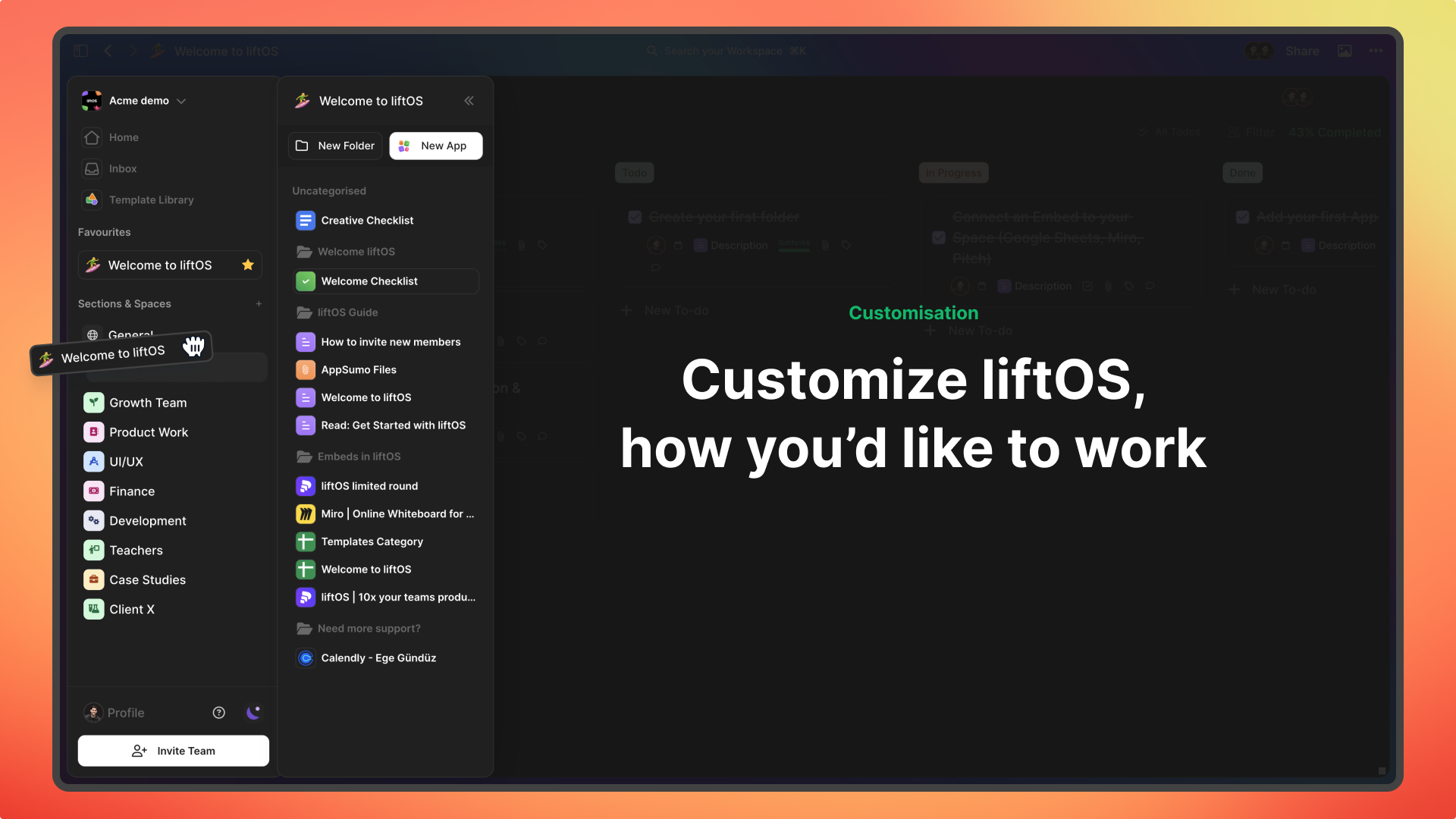
Task: Select the Development space item
Action: (x=147, y=520)
